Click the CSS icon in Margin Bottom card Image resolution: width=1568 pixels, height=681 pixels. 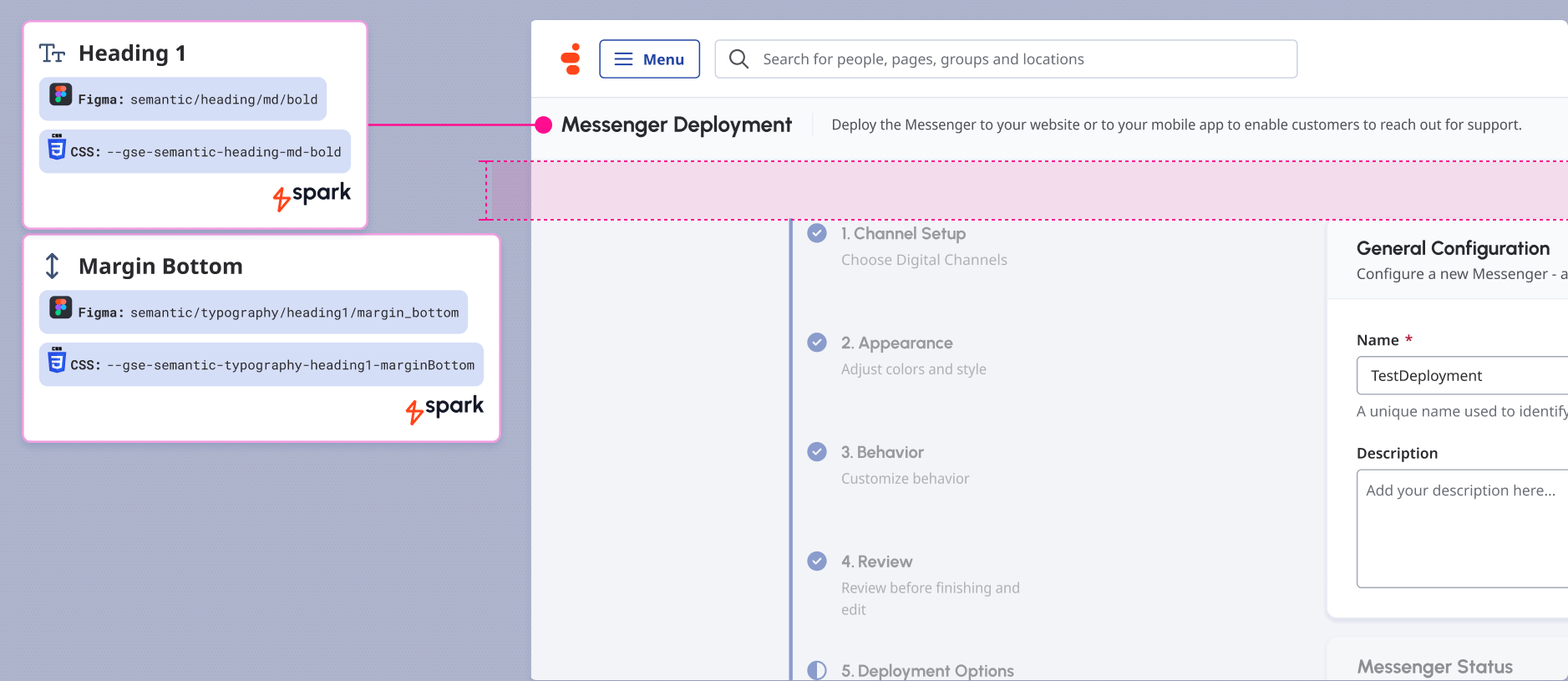tap(57, 359)
